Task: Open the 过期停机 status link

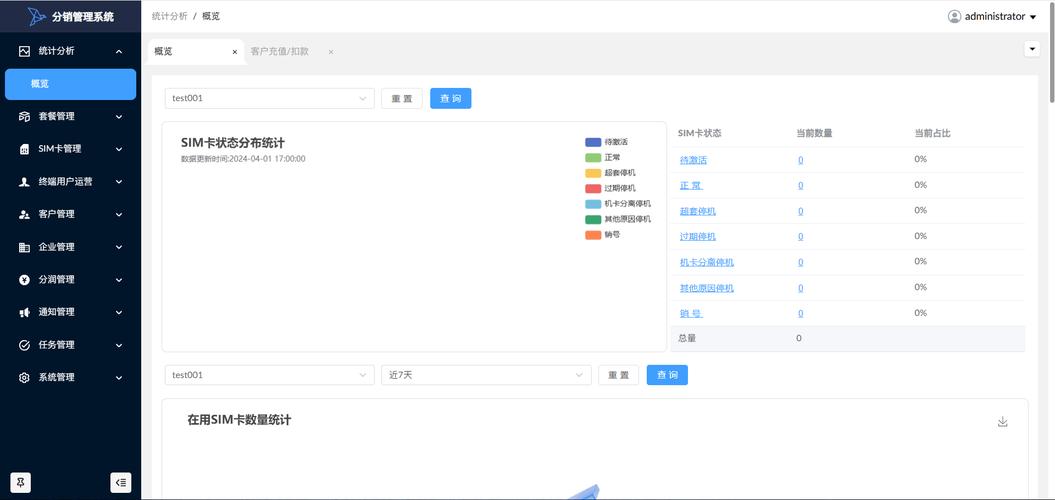Action: 698,237
